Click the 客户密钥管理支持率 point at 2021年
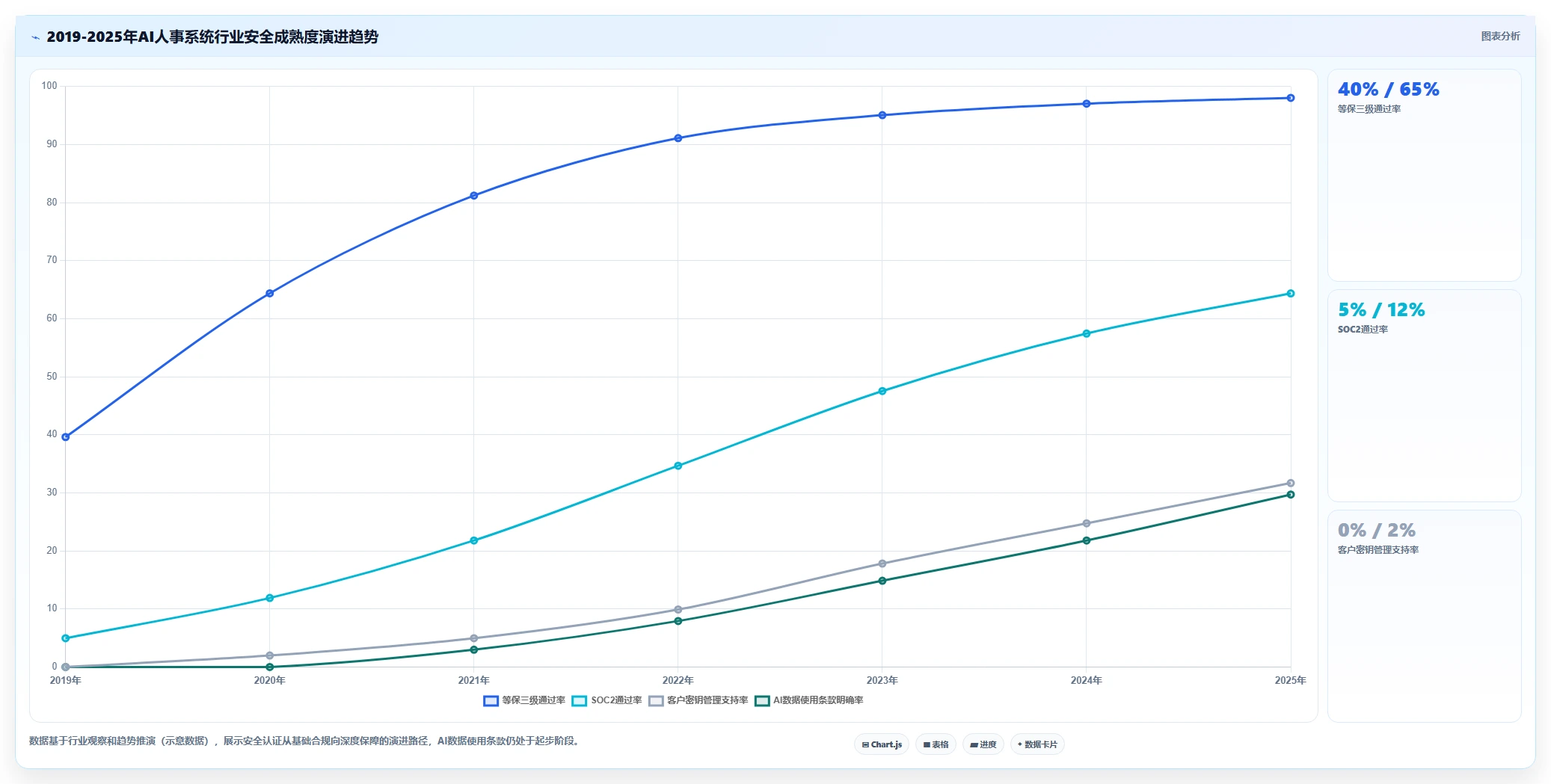 coord(474,638)
